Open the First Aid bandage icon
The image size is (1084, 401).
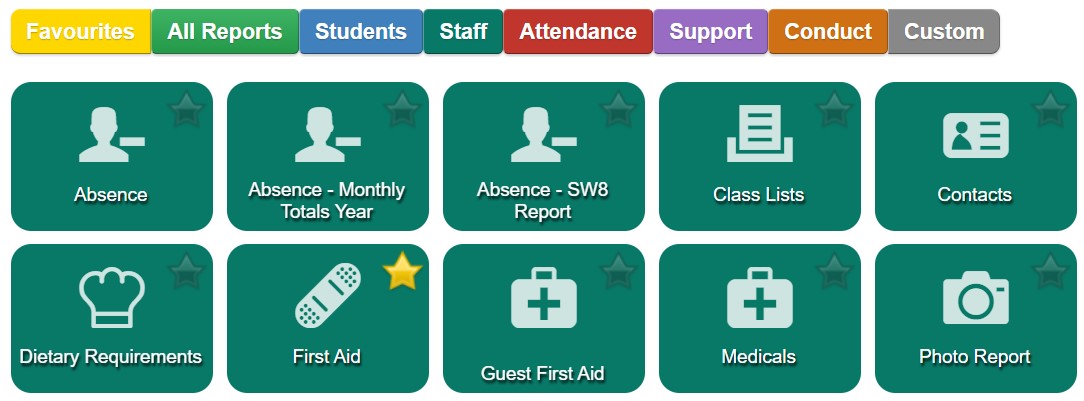(328, 295)
